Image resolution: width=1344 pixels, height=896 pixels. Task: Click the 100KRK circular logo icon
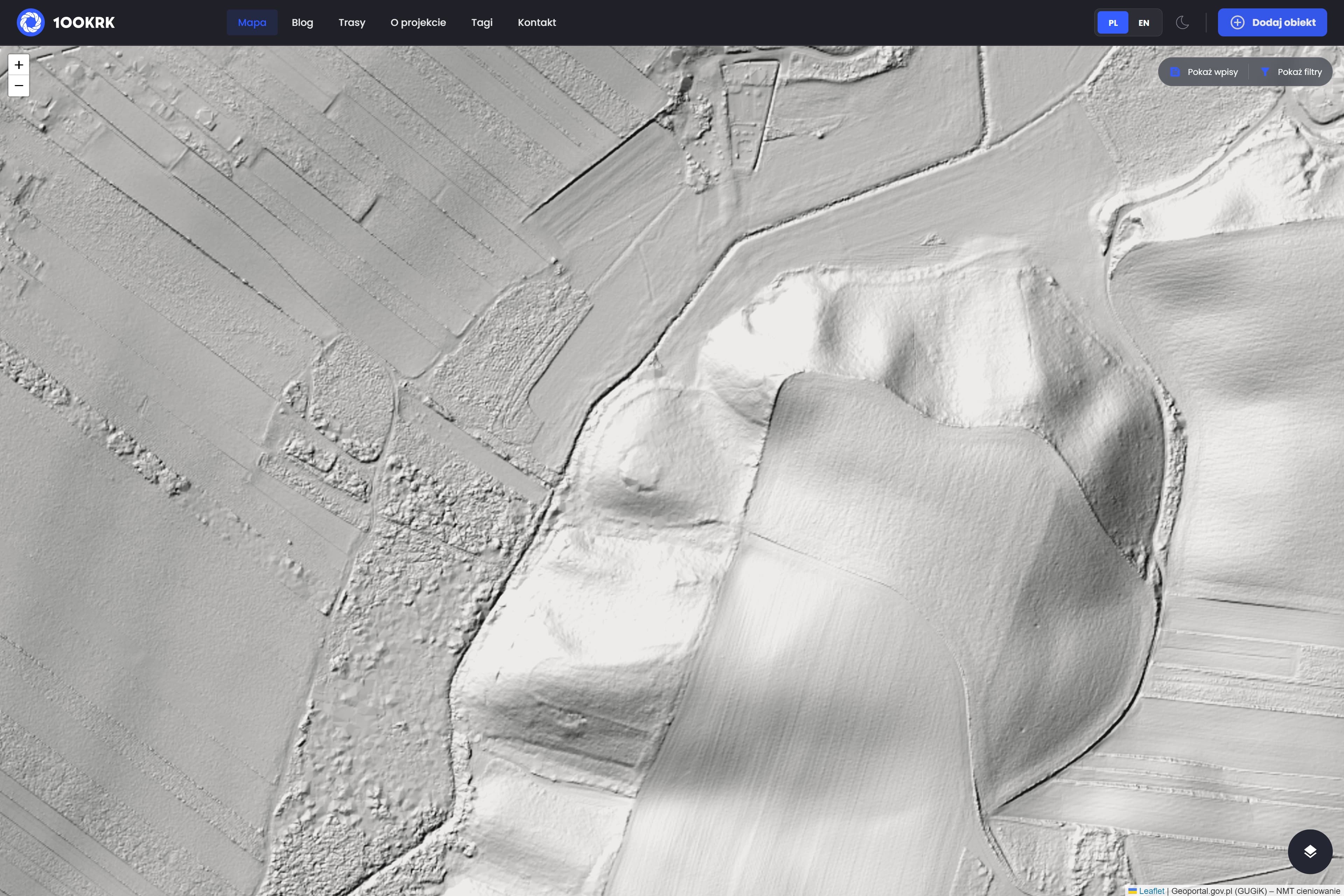coord(31,22)
